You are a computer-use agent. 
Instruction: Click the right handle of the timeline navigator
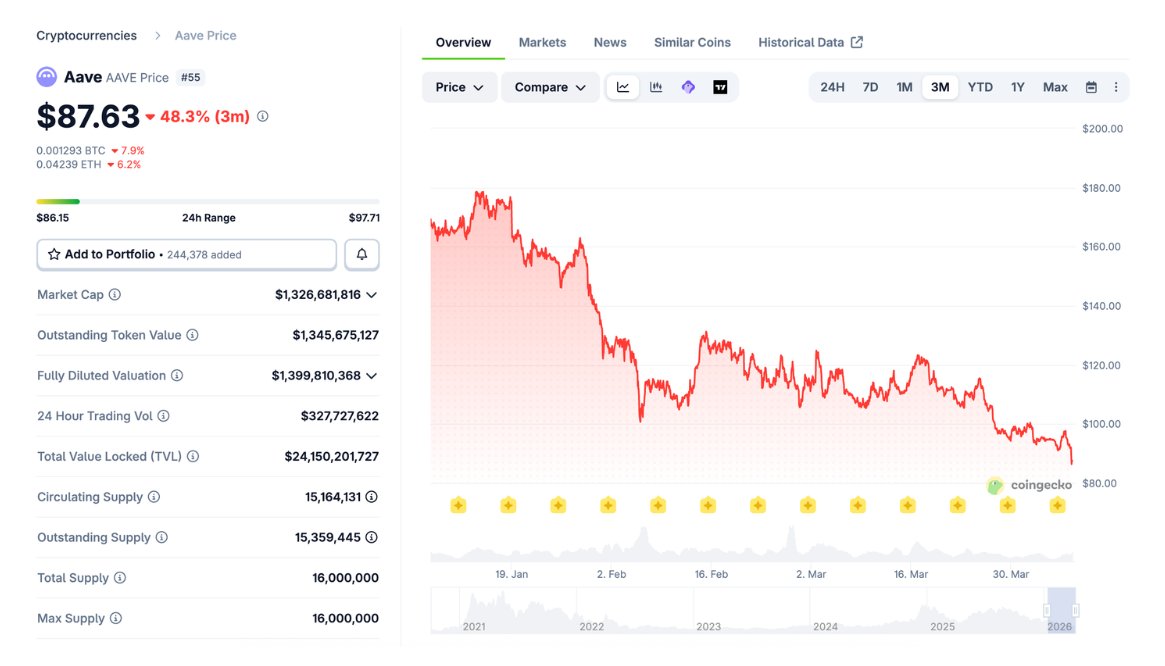click(1076, 610)
